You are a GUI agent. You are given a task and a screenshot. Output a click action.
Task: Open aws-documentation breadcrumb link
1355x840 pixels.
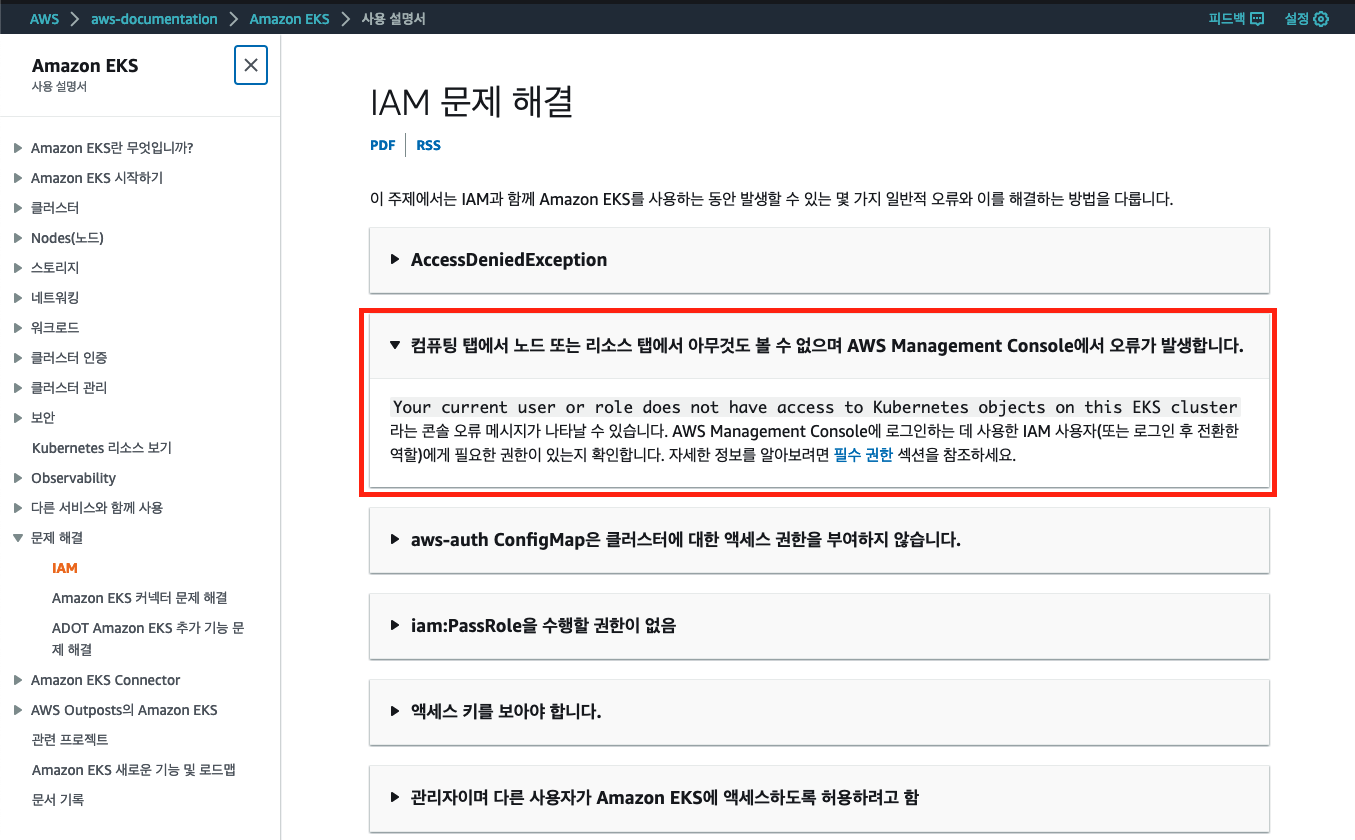154,19
